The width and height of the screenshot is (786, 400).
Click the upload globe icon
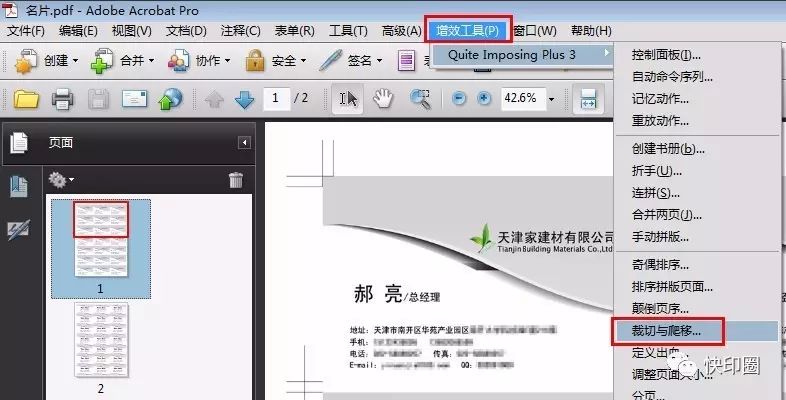pyautogui.click(x=170, y=99)
